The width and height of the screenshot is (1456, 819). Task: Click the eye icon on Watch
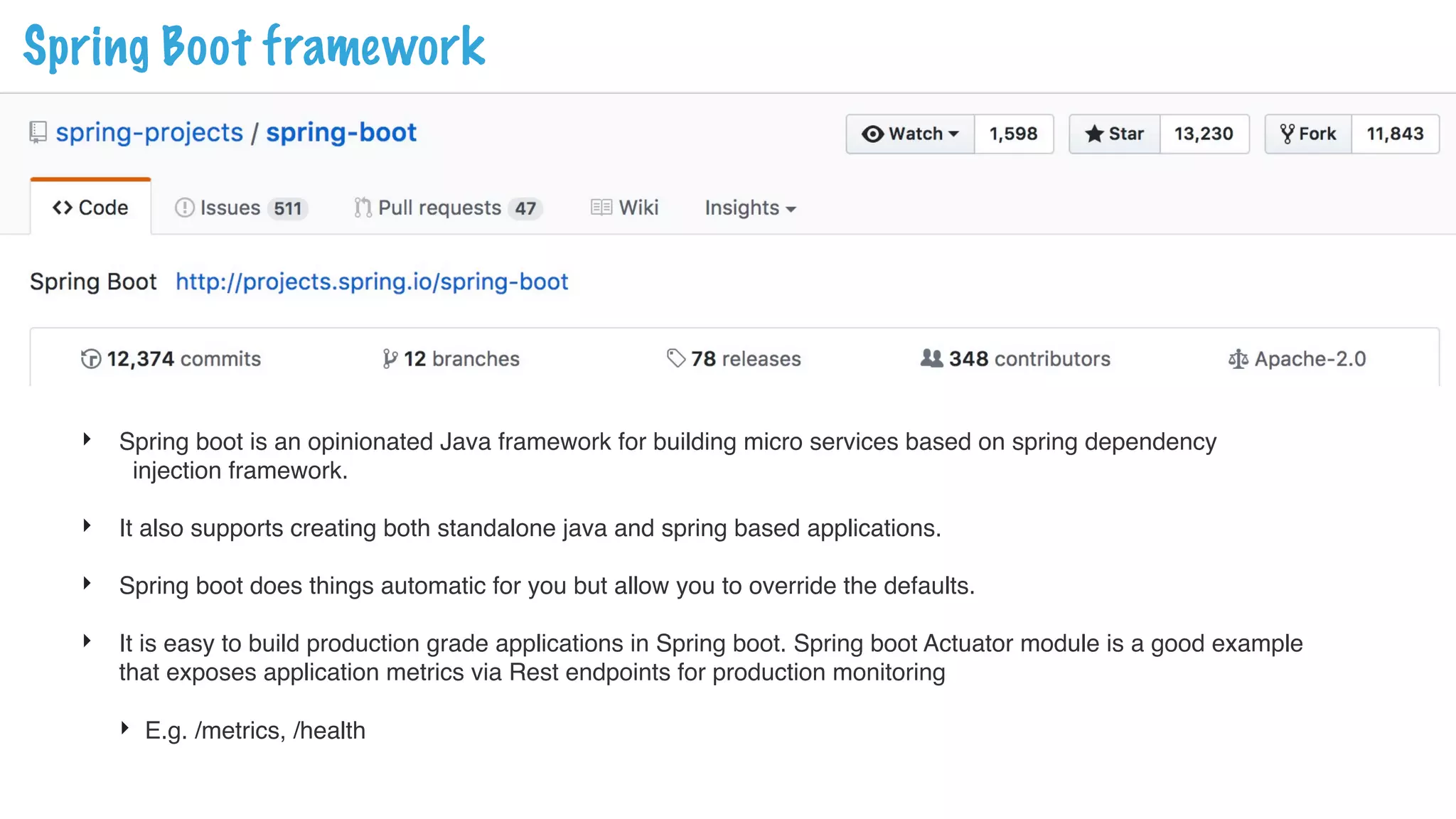pyautogui.click(x=872, y=134)
